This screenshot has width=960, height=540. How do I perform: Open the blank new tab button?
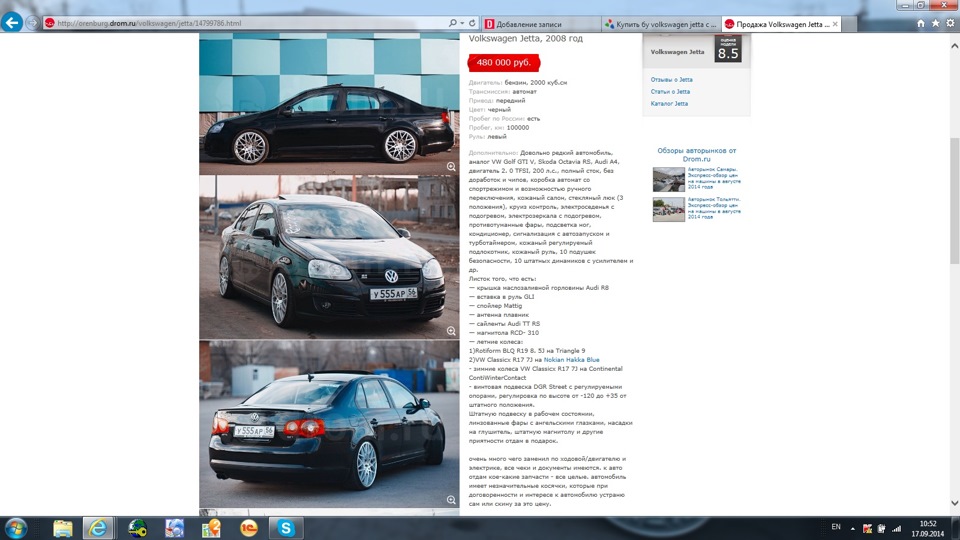849,24
